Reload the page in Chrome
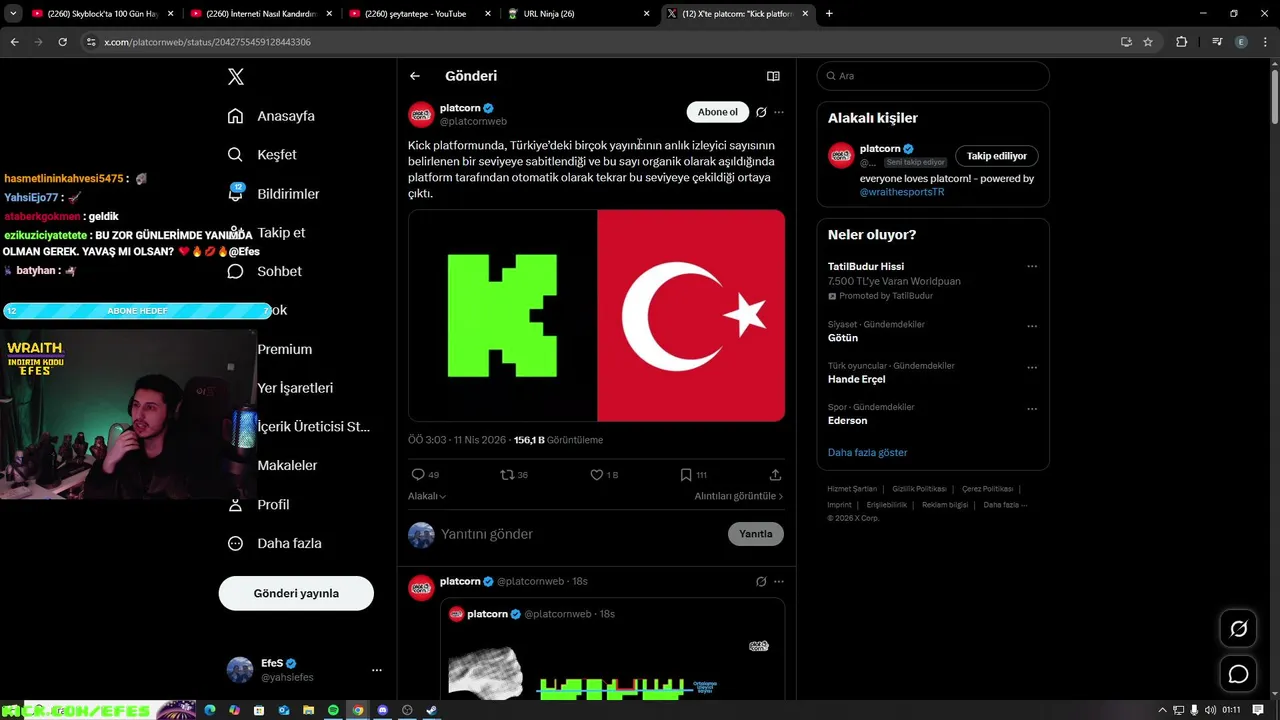The width and height of the screenshot is (1280, 720). 62,42
